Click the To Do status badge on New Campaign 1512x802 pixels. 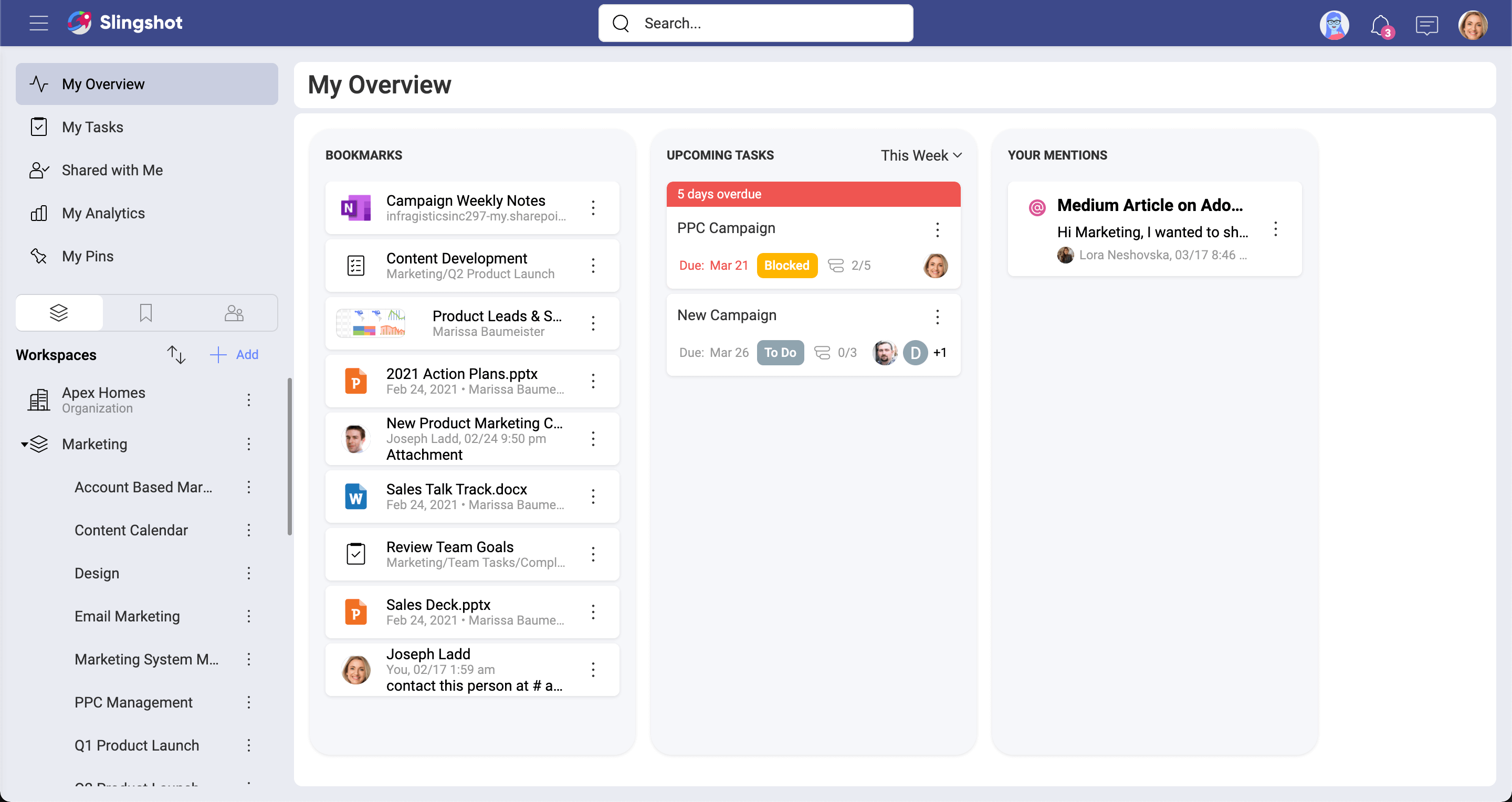point(780,352)
